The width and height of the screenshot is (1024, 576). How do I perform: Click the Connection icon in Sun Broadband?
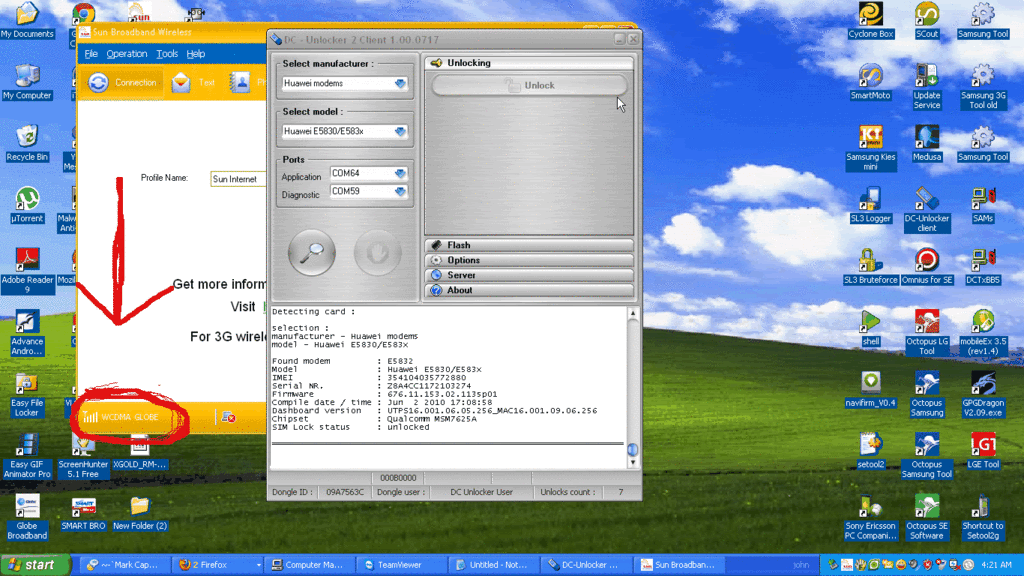coord(98,83)
